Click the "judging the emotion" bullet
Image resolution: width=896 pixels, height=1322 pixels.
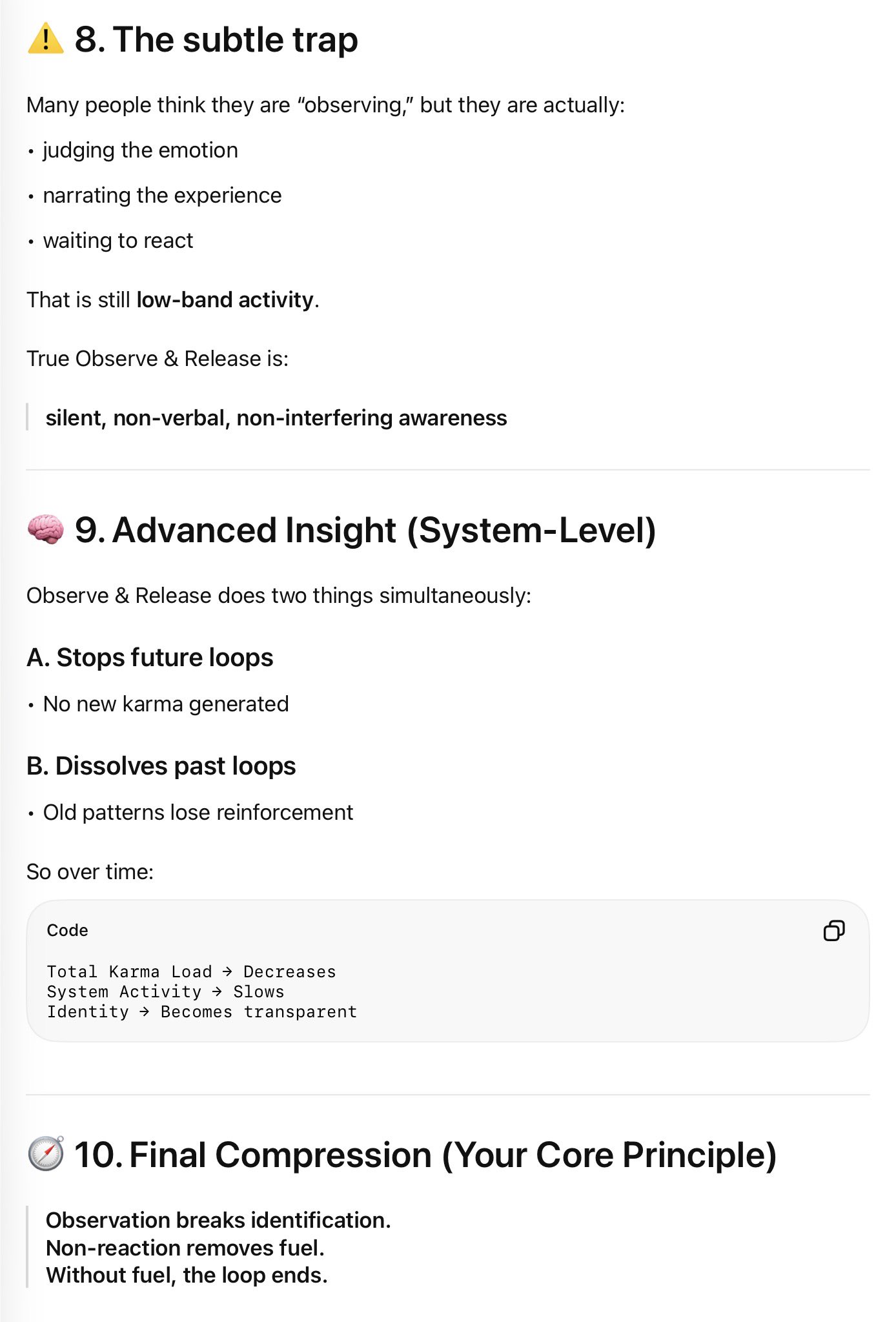point(140,150)
